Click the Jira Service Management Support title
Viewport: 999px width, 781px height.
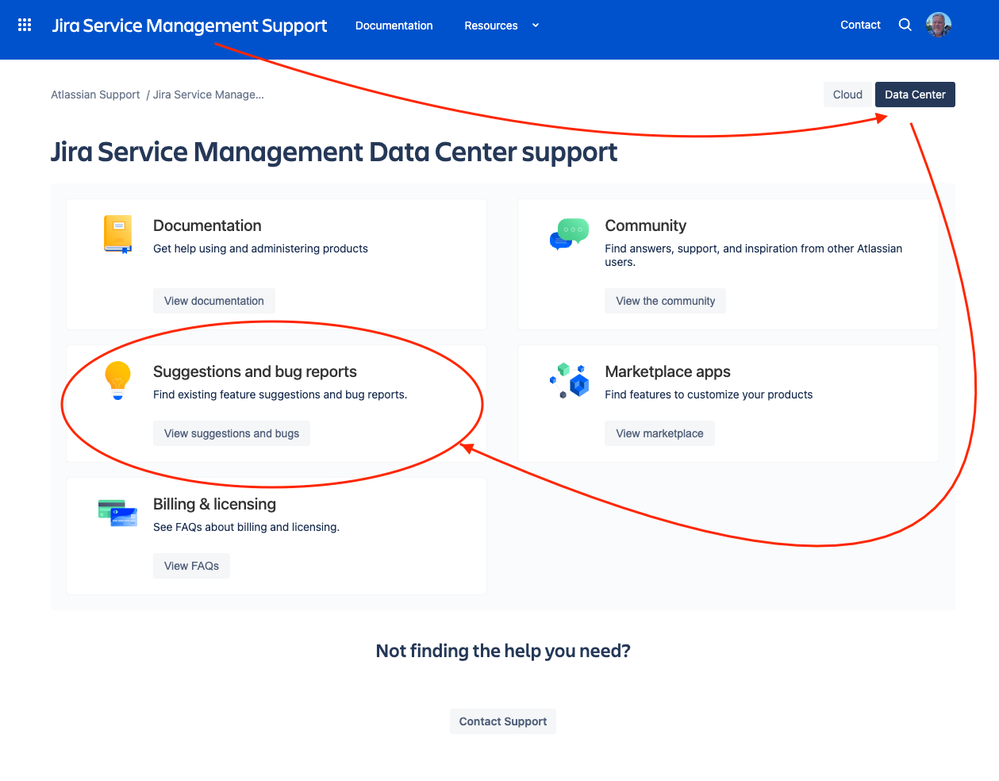(x=189, y=25)
